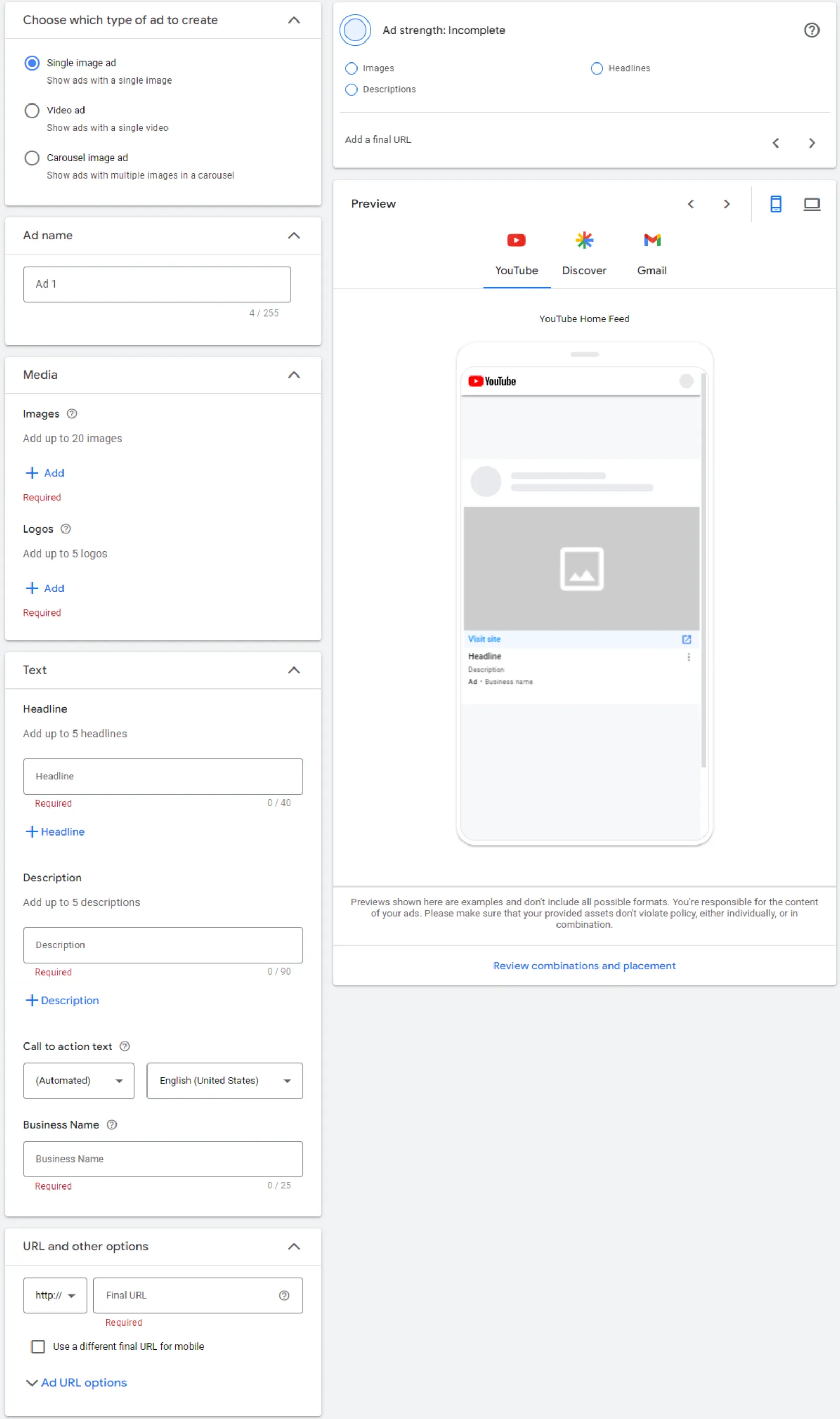Switch preview to mobile device icon
Viewport: 840px width, 1419px height.
tap(775, 204)
